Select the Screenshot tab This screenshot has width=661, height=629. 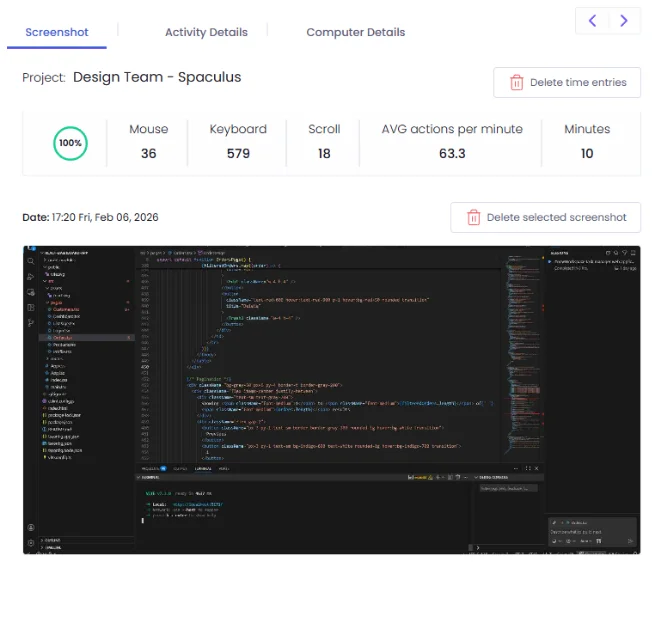pos(57,32)
